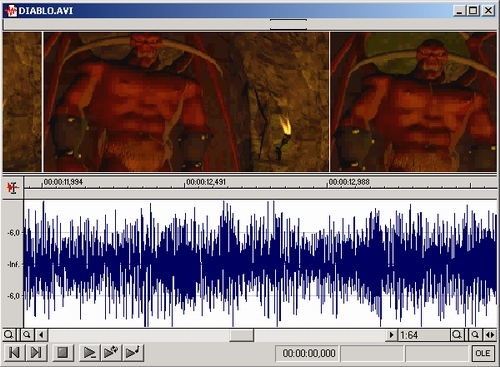
Task: Click the 00:00:00,000 cursor position field
Action: pos(308,353)
